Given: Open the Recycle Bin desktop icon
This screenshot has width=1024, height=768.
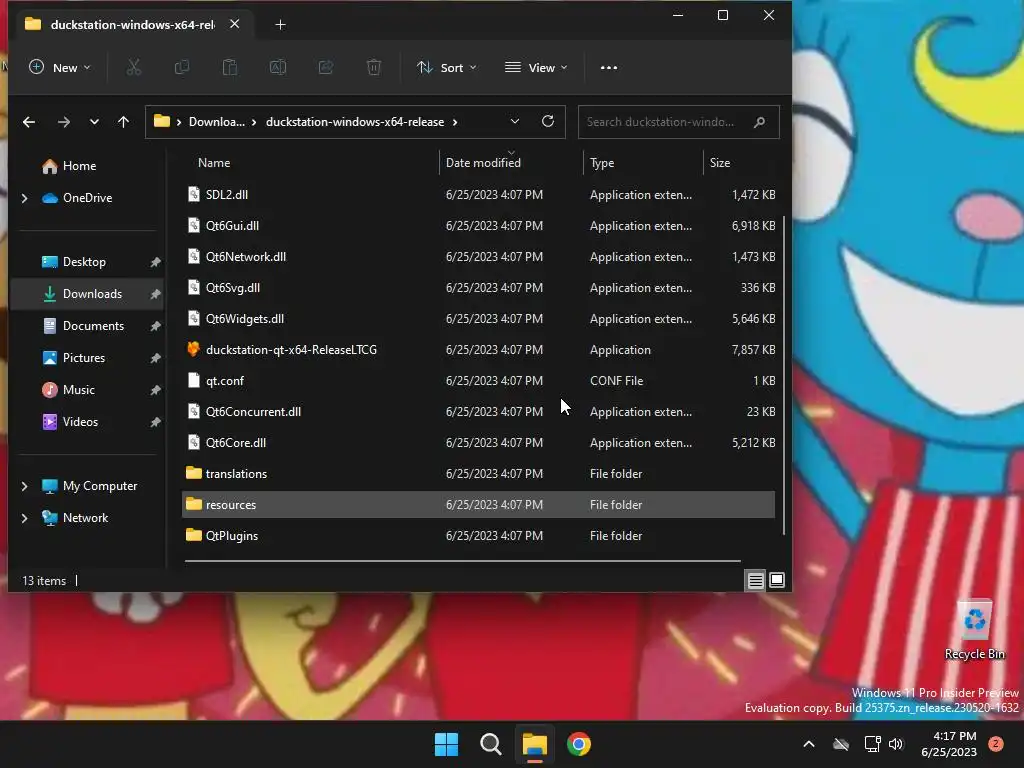Looking at the screenshot, I should click(x=974, y=630).
